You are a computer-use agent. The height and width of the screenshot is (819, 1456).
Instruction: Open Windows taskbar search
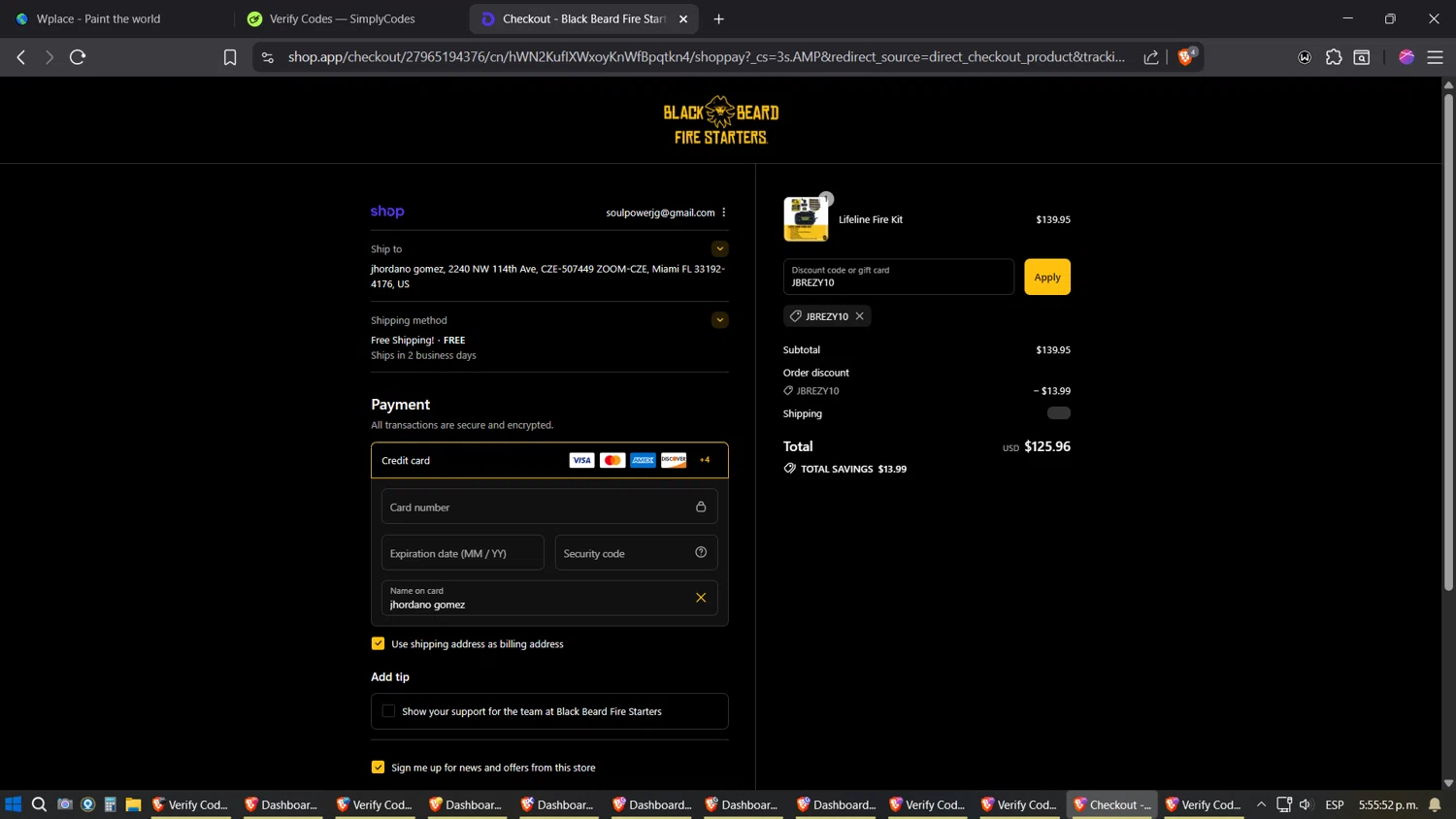39,804
